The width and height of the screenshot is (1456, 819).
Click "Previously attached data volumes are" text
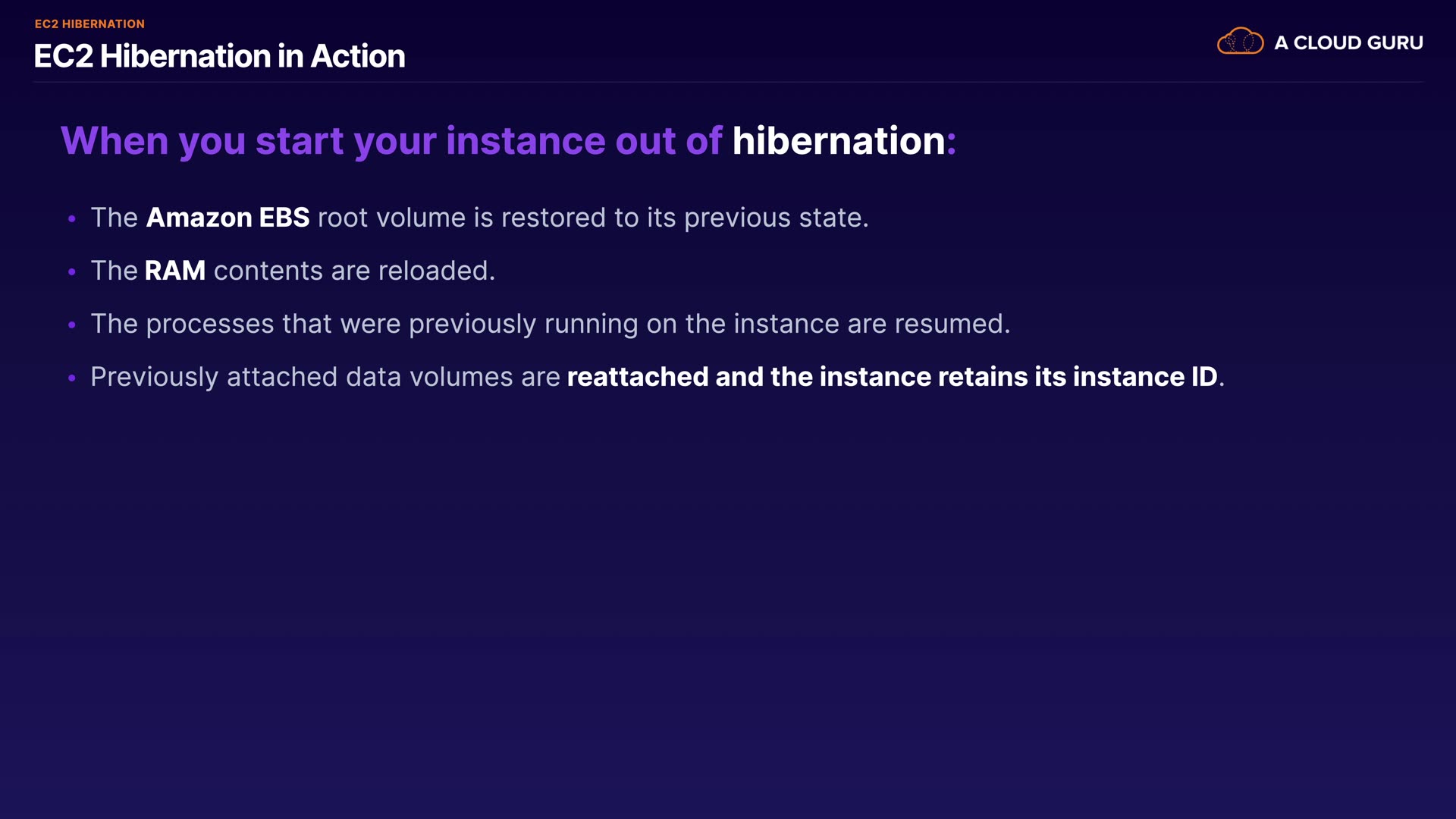(x=325, y=377)
